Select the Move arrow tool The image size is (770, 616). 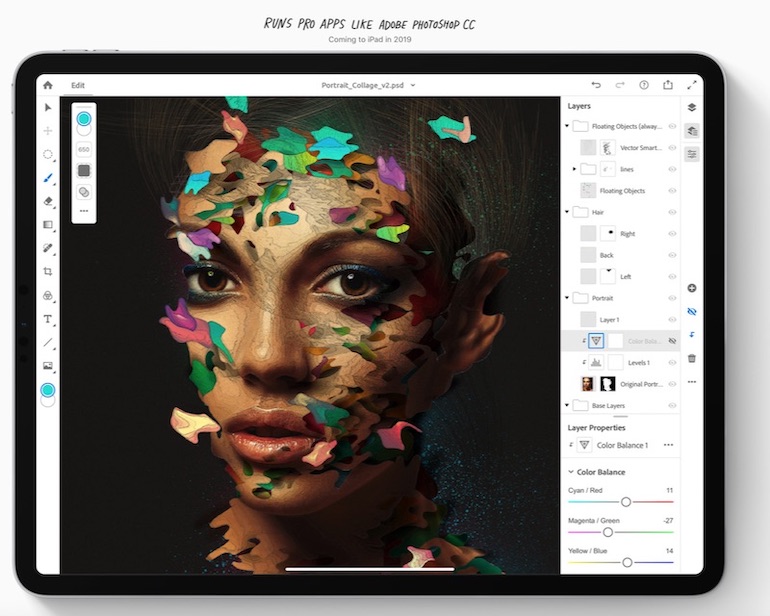[48, 108]
